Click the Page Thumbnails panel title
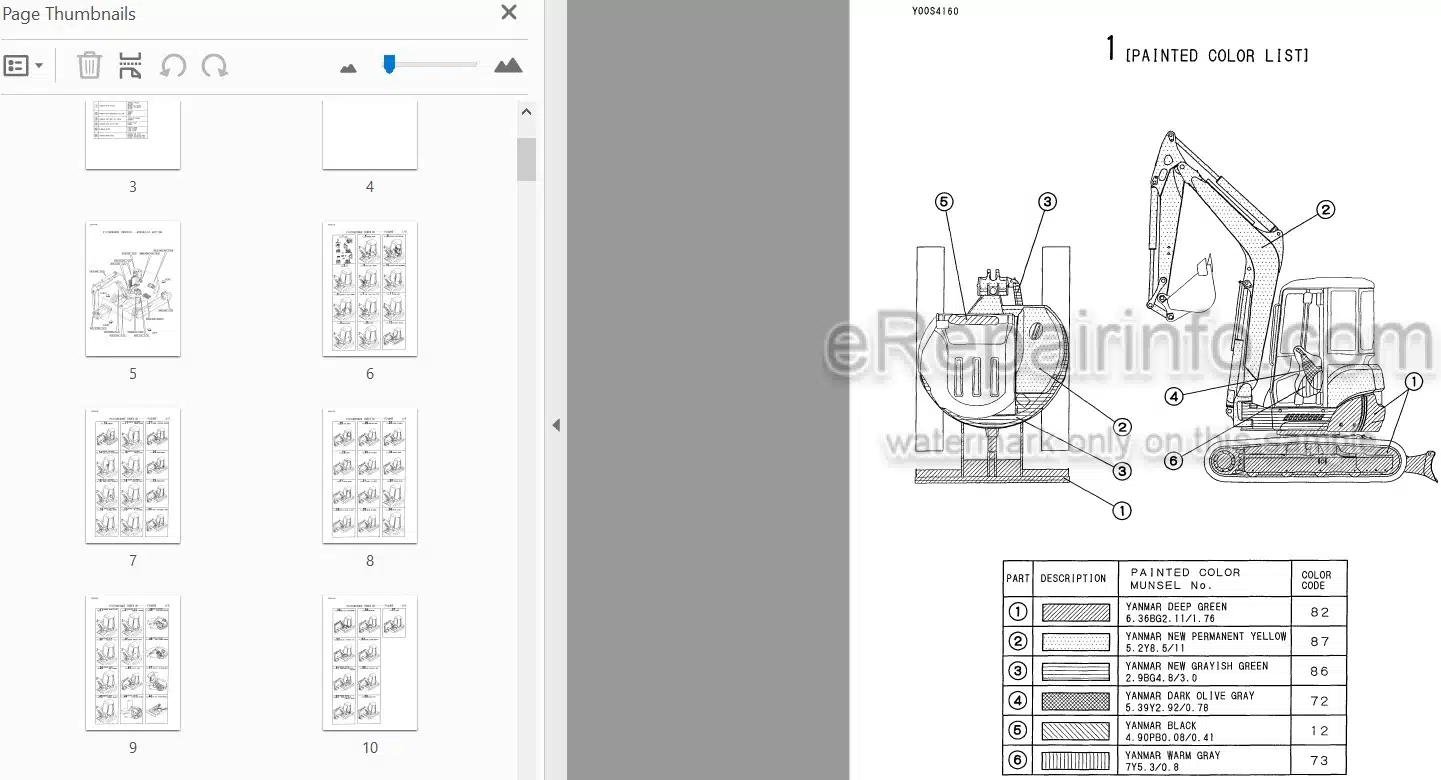 tap(69, 14)
